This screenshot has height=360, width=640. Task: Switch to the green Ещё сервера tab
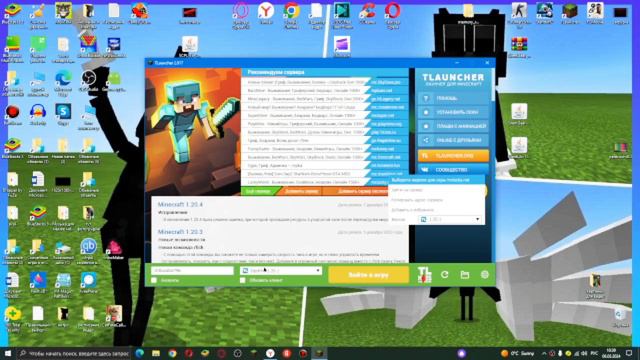(x=260, y=191)
